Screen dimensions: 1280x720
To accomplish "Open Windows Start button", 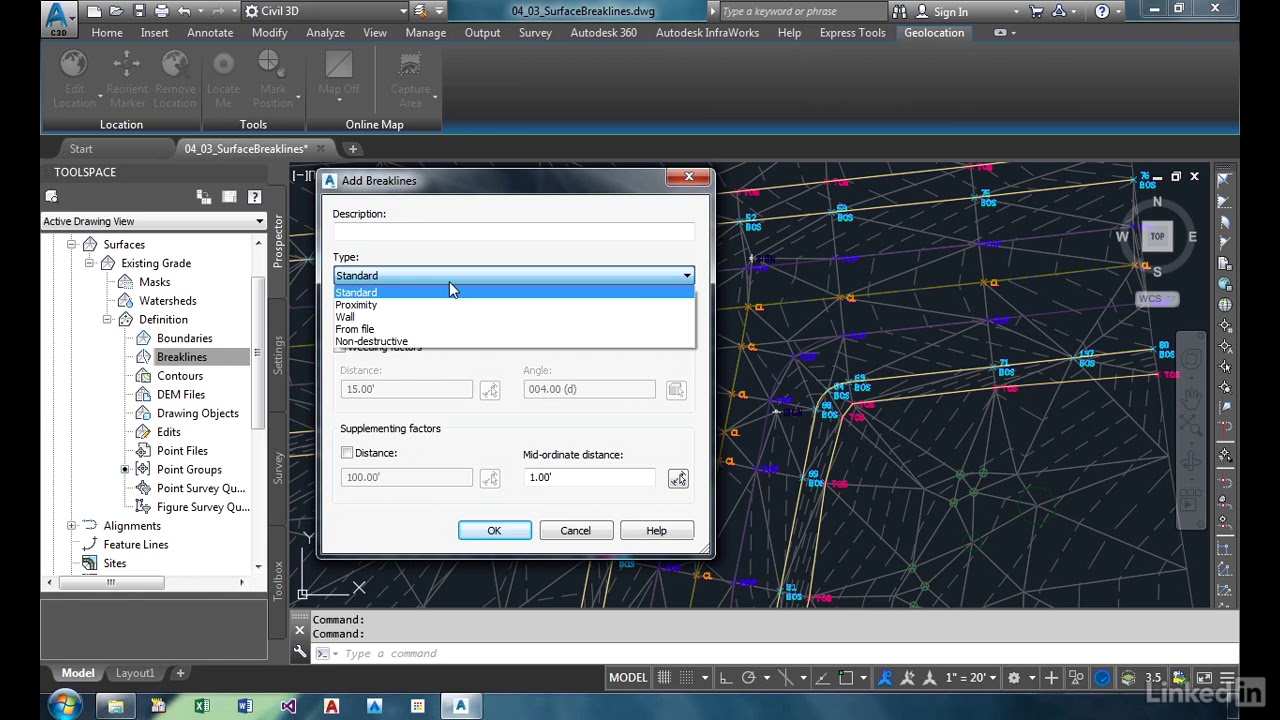I will [63, 707].
